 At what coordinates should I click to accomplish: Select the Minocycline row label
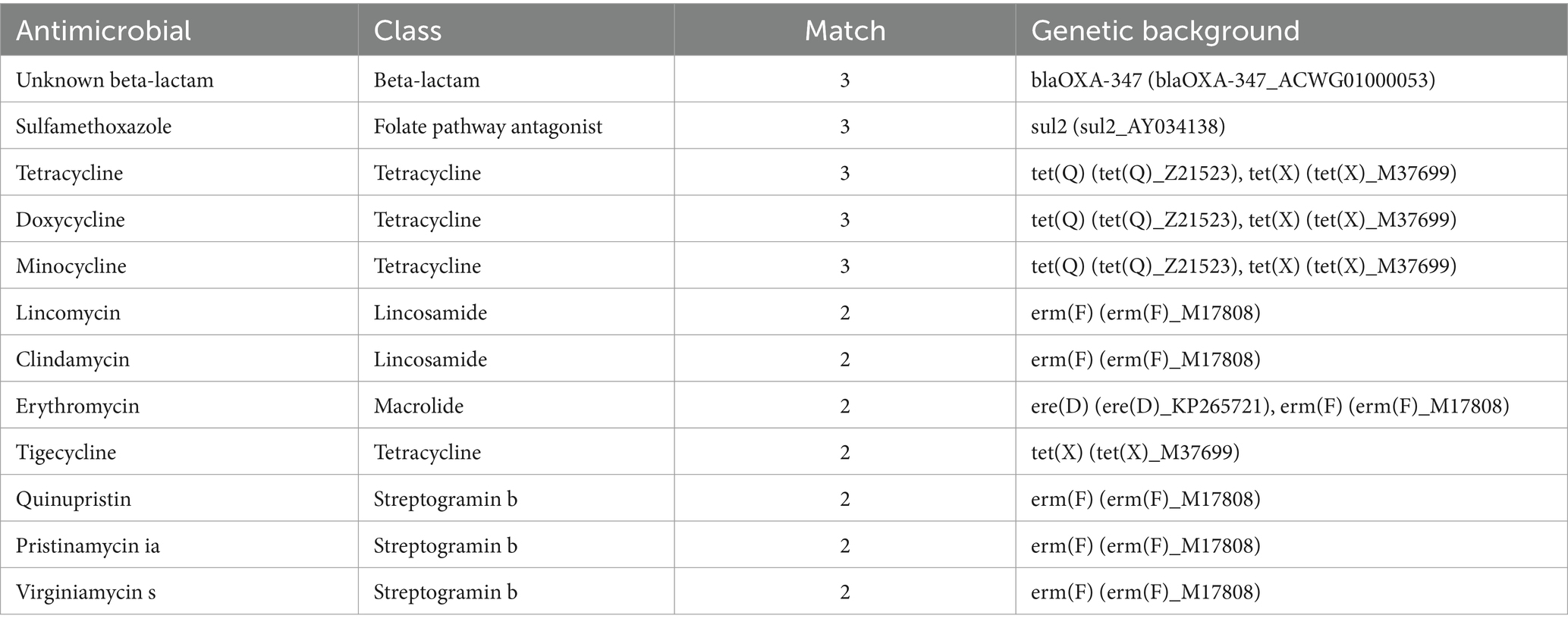pyautogui.click(x=71, y=266)
